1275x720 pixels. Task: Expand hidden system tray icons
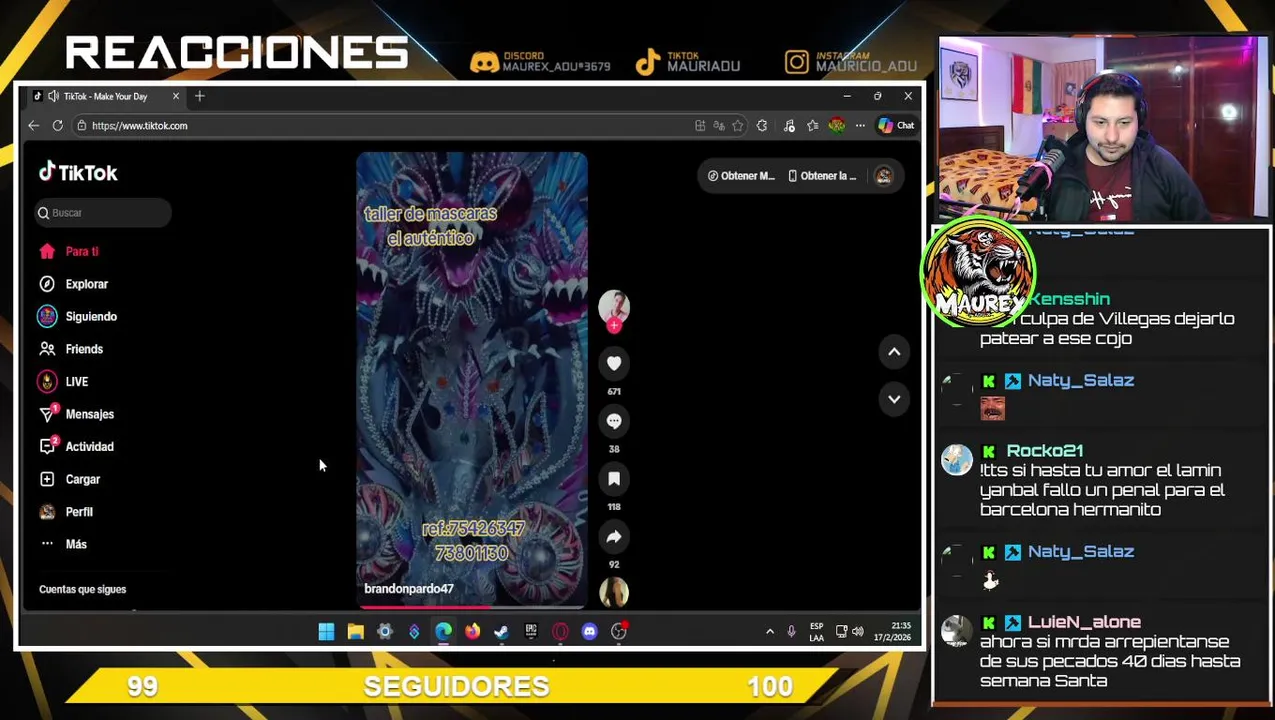click(769, 631)
